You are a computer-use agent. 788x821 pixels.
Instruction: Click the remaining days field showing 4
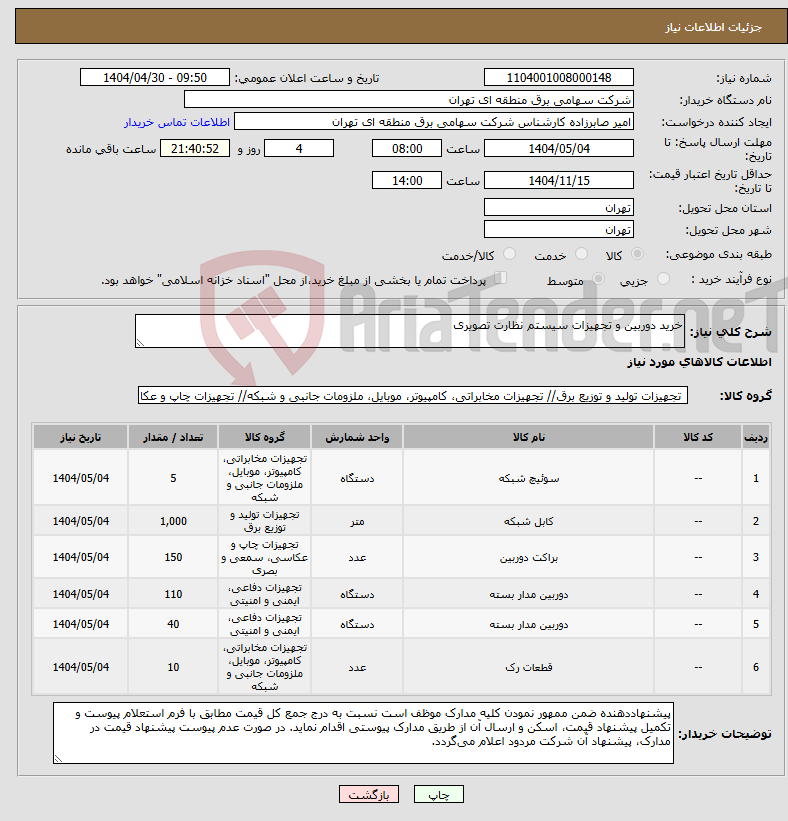click(x=299, y=149)
